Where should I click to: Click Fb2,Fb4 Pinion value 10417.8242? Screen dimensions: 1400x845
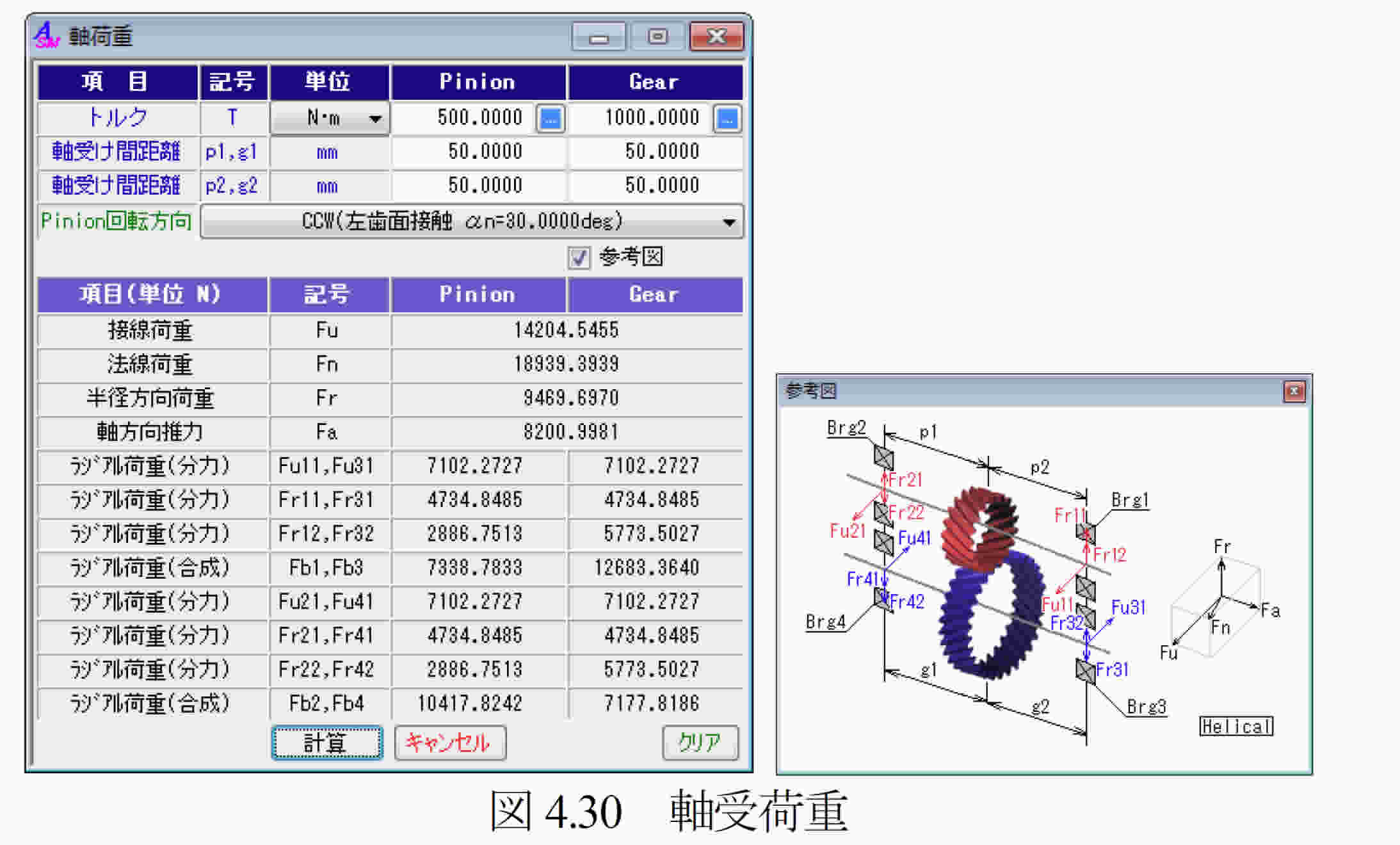[x=470, y=704]
